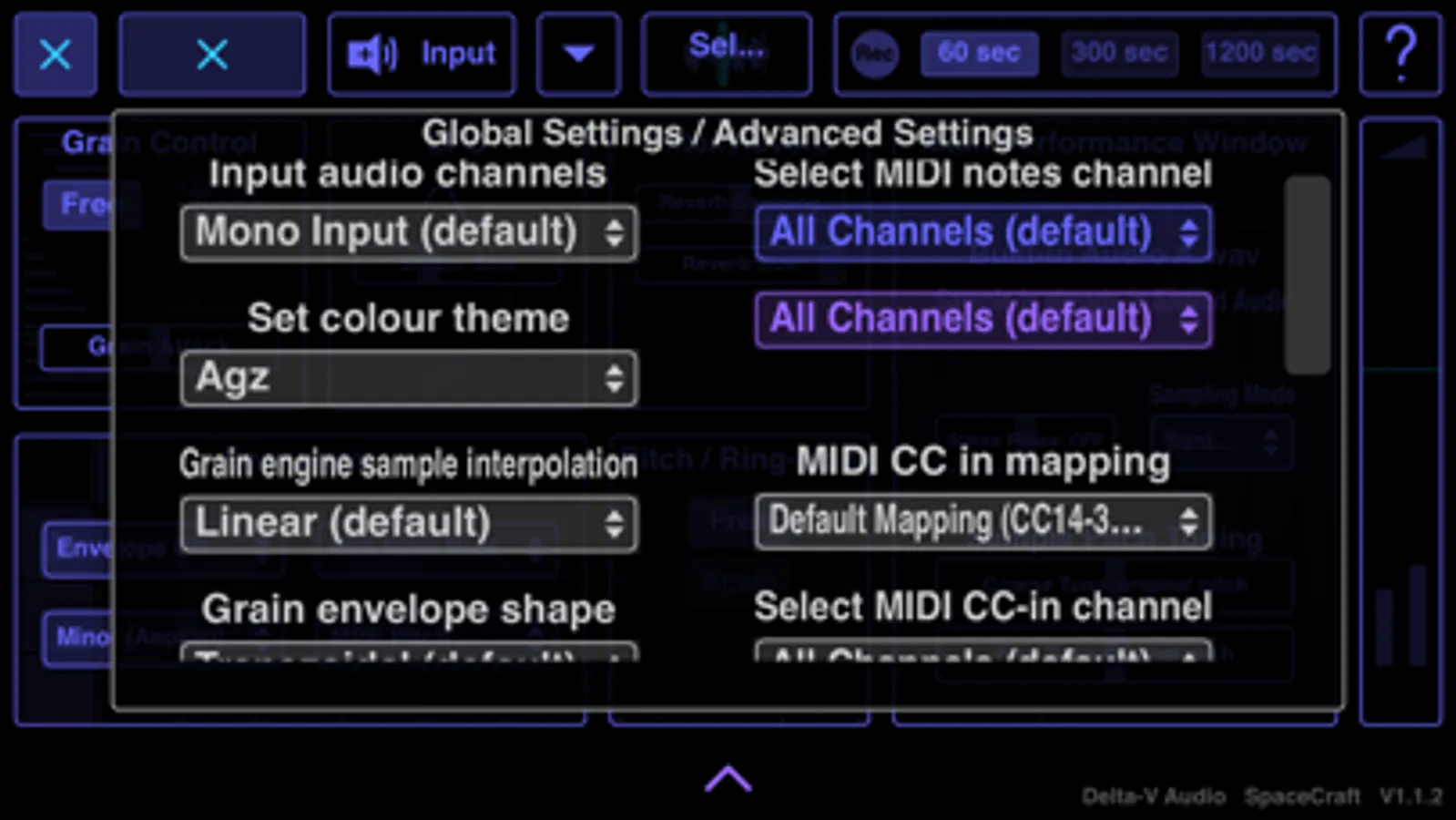Click the volume level triangle icon
Screen dimensions: 1456x820
(x=1402, y=148)
